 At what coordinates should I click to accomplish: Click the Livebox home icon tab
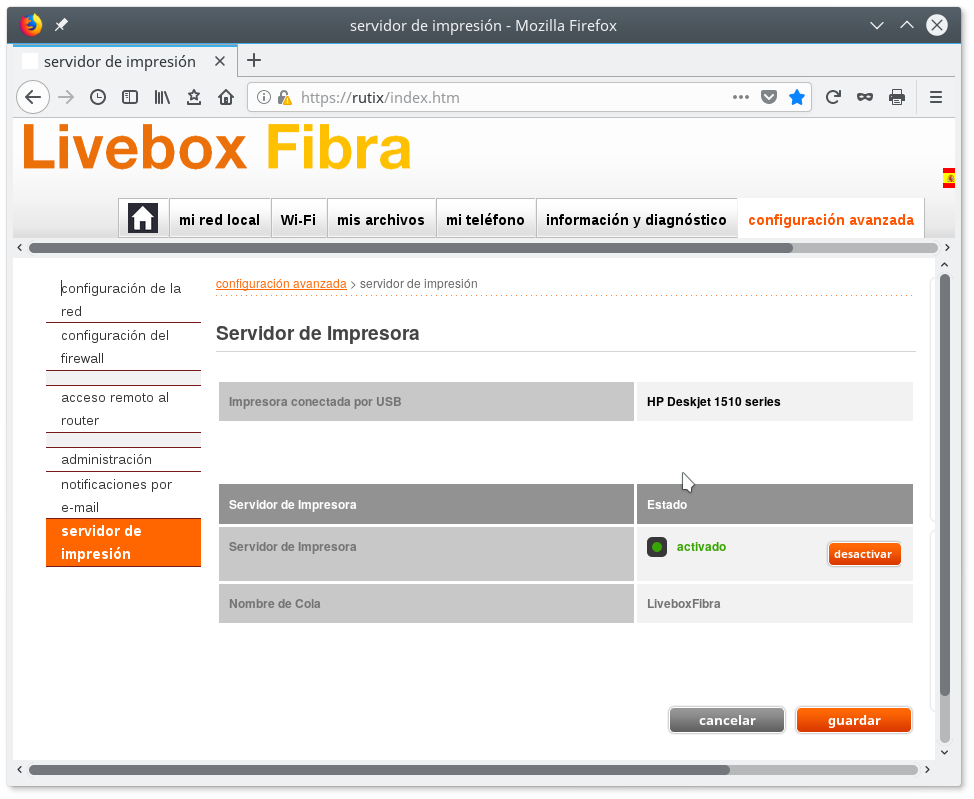[x=143, y=218]
